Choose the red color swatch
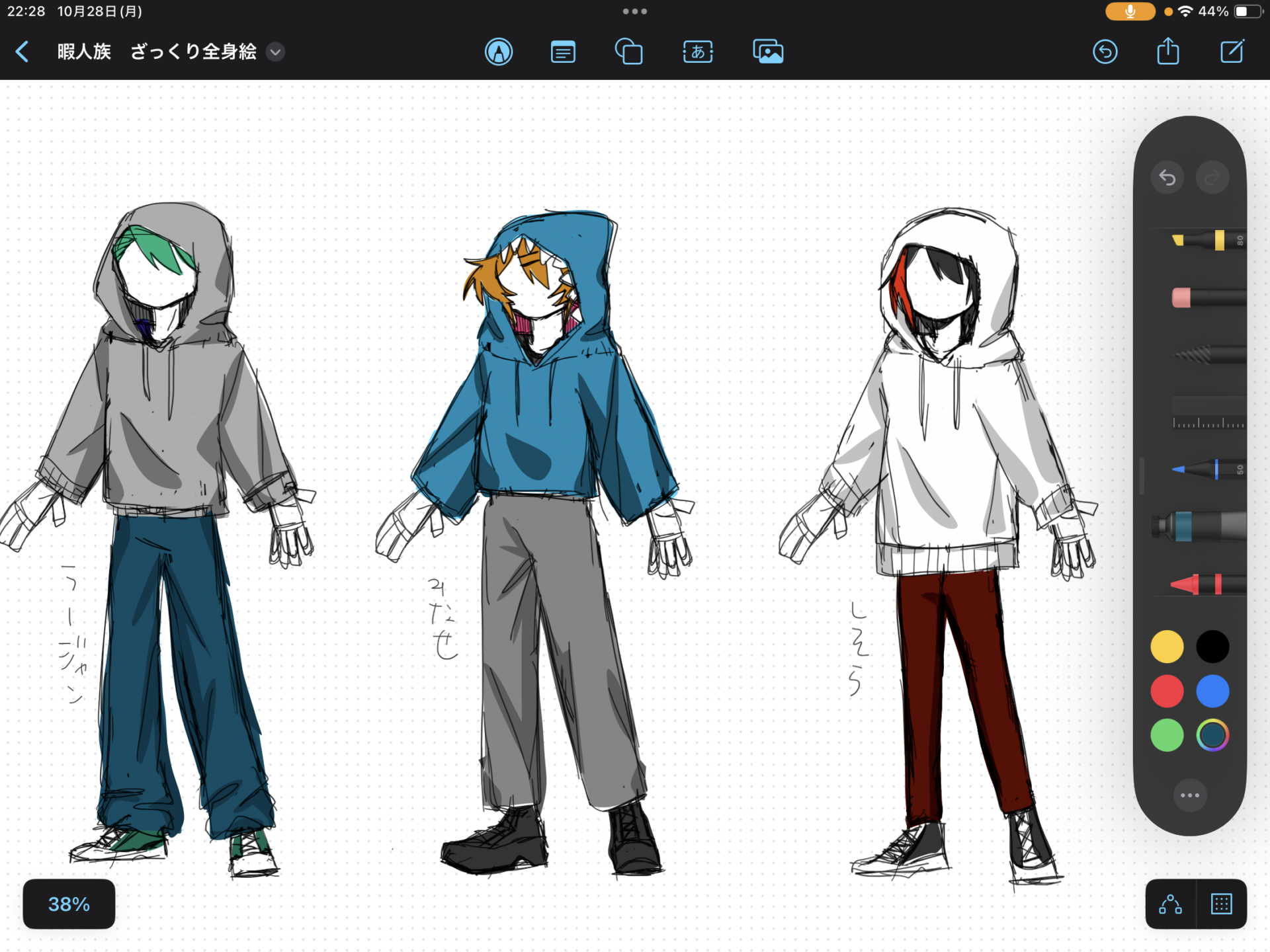The height and width of the screenshot is (952, 1270). click(1167, 691)
